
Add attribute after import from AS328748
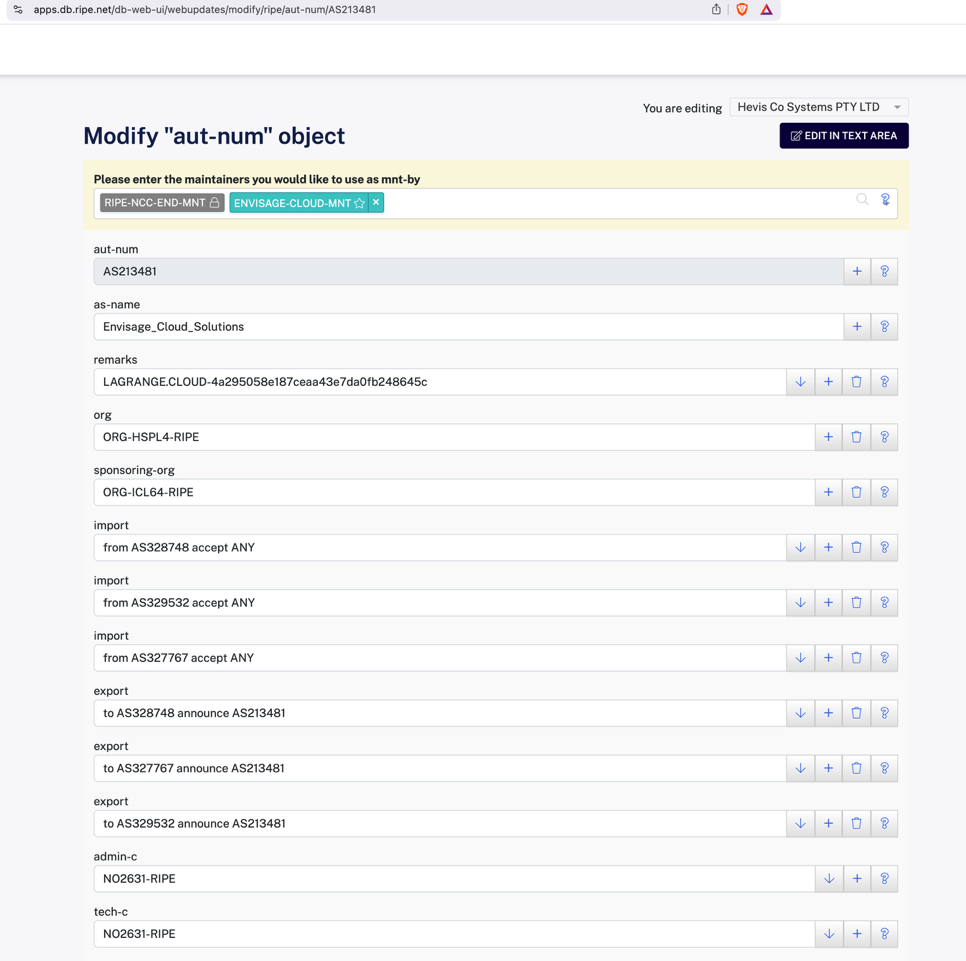click(x=828, y=548)
